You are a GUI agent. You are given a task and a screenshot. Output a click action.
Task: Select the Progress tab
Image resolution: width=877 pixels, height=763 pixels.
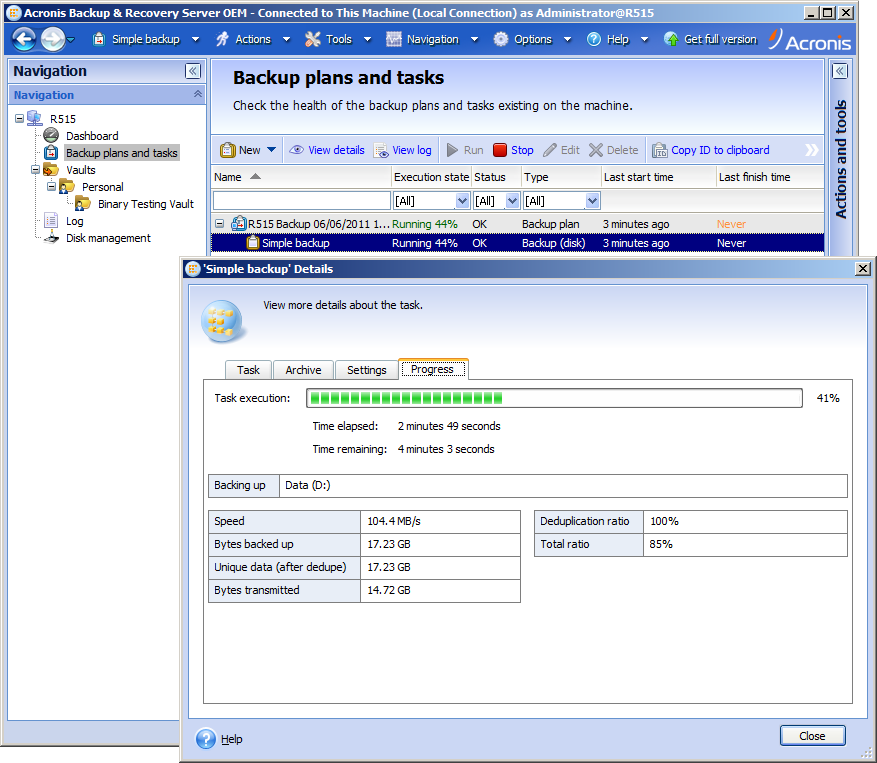click(432, 369)
